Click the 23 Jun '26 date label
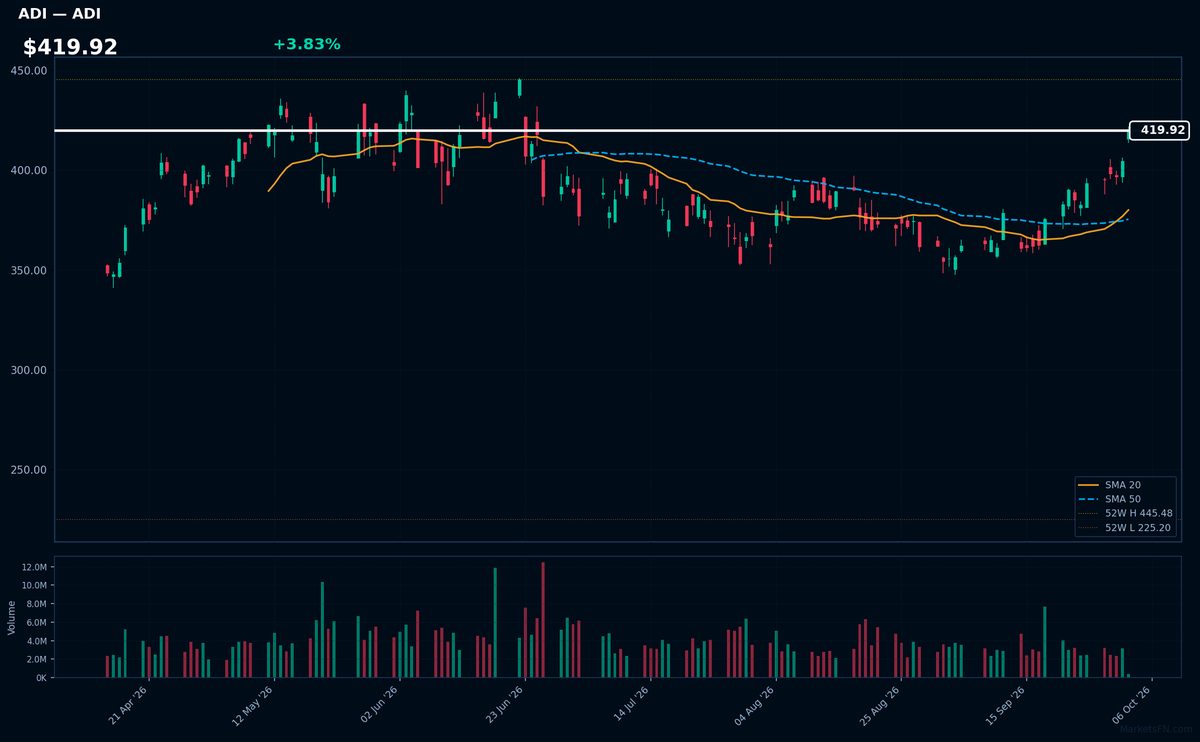 coord(505,704)
